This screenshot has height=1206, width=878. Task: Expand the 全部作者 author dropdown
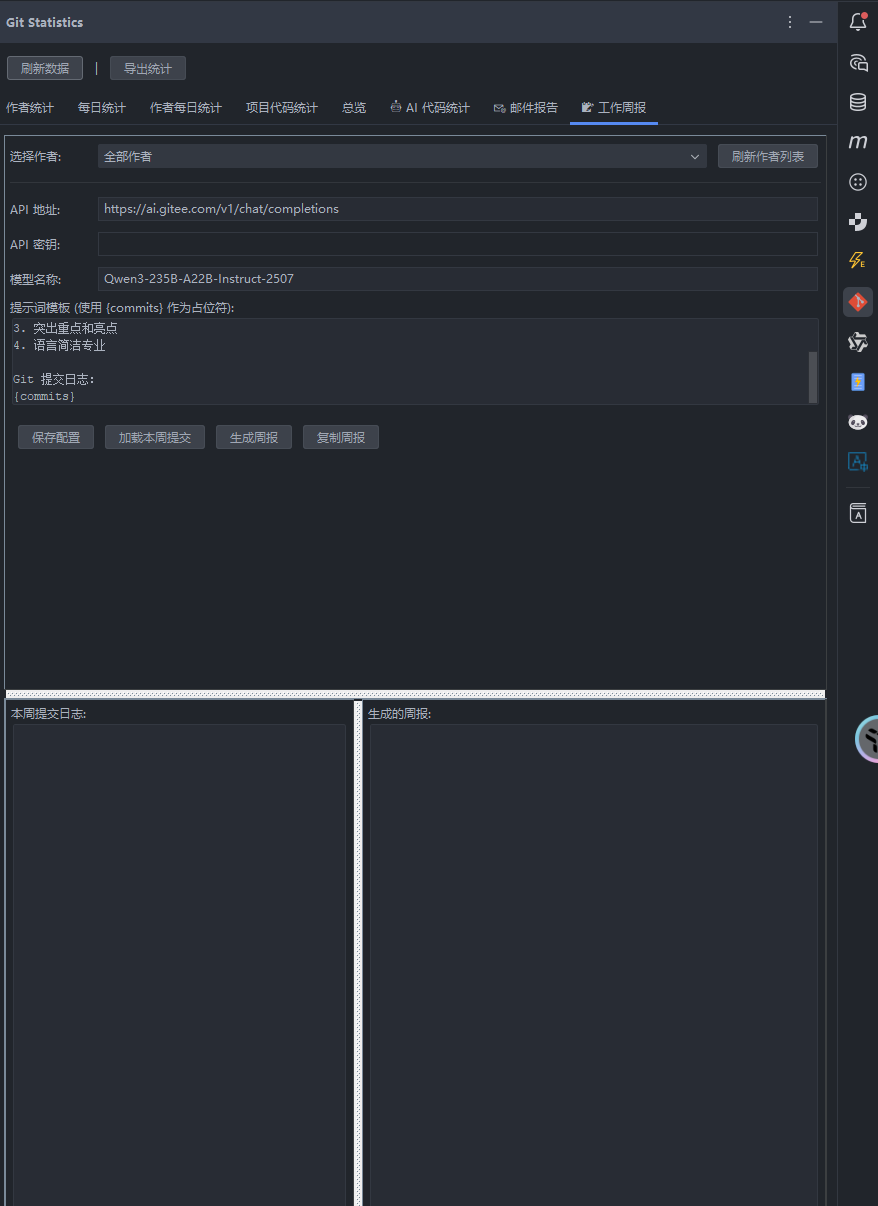pyautogui.click(x=403, y=156)
